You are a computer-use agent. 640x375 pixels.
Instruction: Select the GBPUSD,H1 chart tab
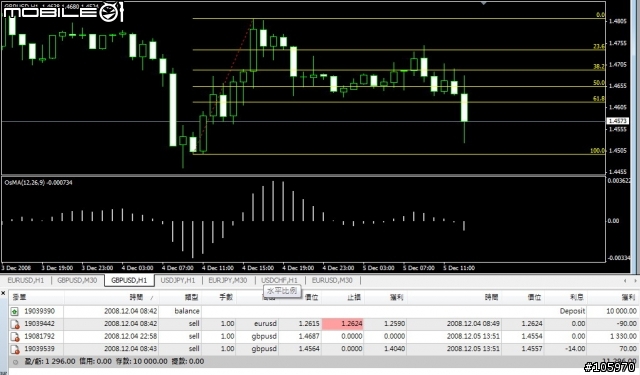129,280
